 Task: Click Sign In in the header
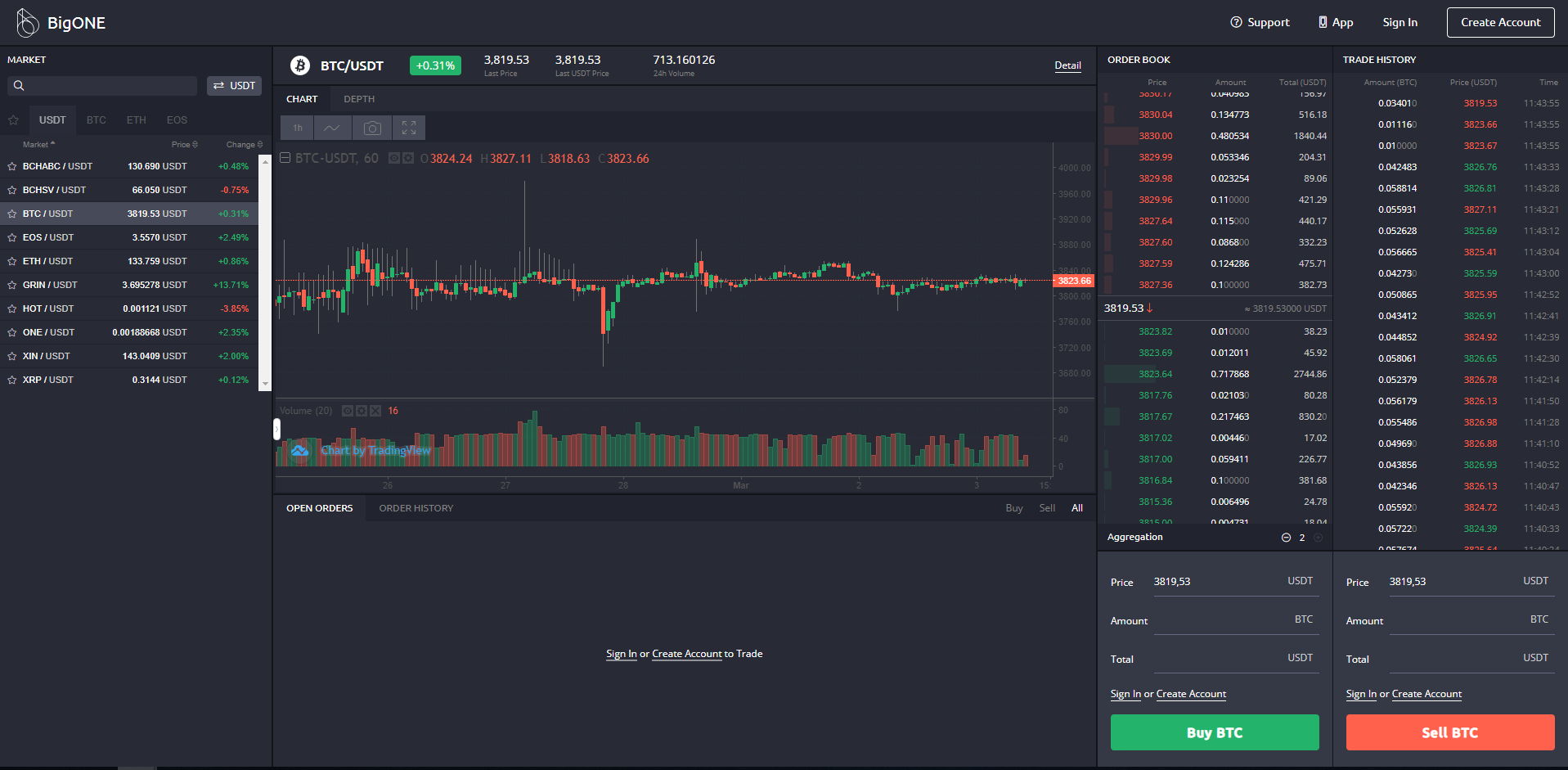1400,22
